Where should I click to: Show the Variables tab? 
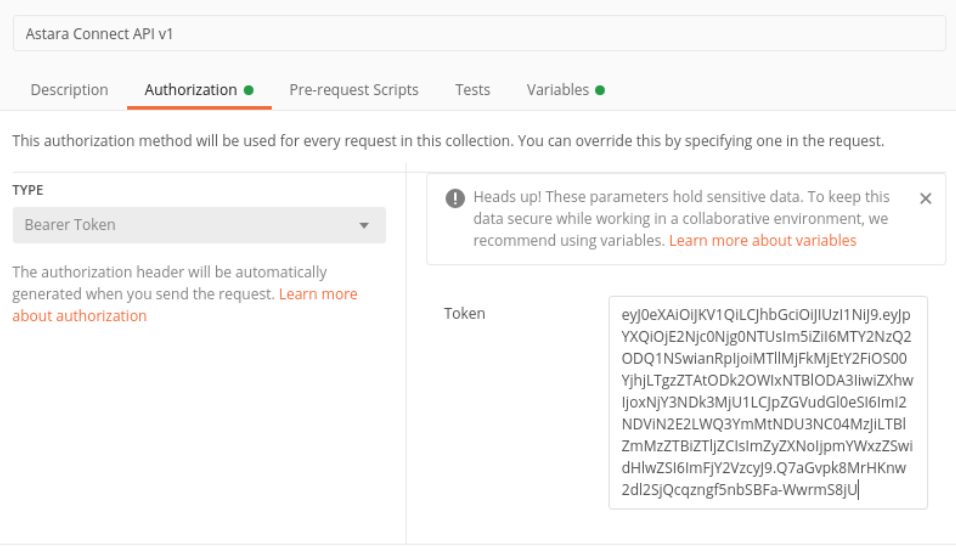(x=557, y=90)
